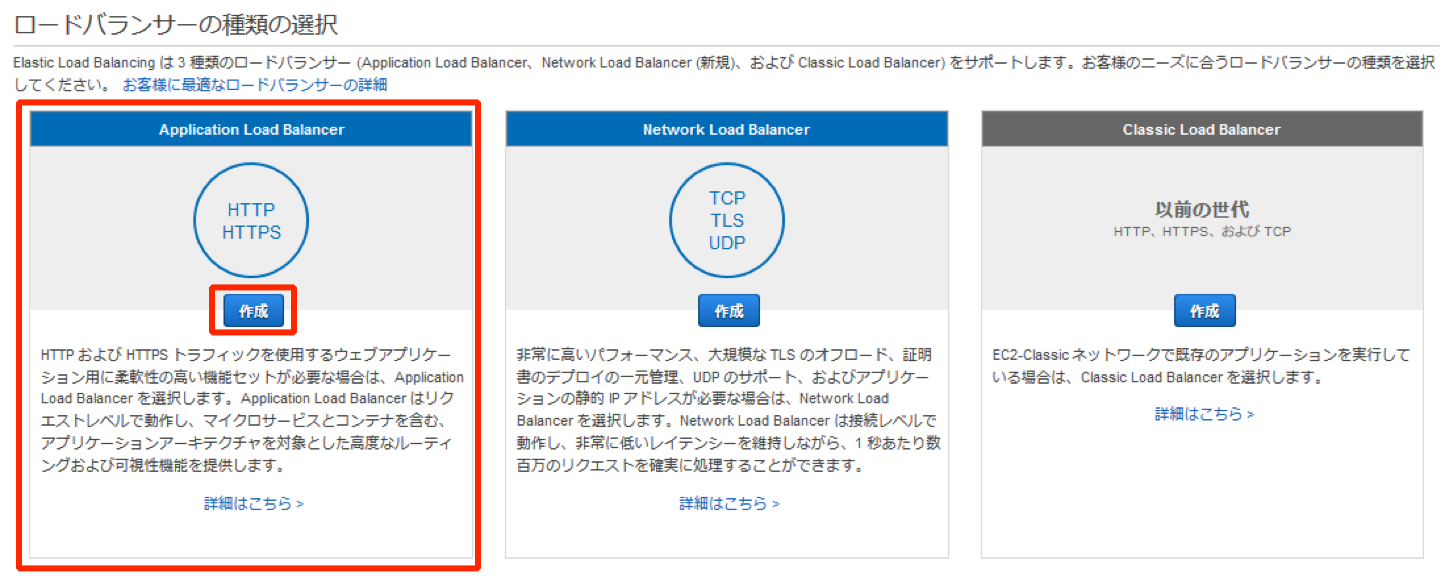Select the Classic Load Balancer header

click(x=1202, y=130)
